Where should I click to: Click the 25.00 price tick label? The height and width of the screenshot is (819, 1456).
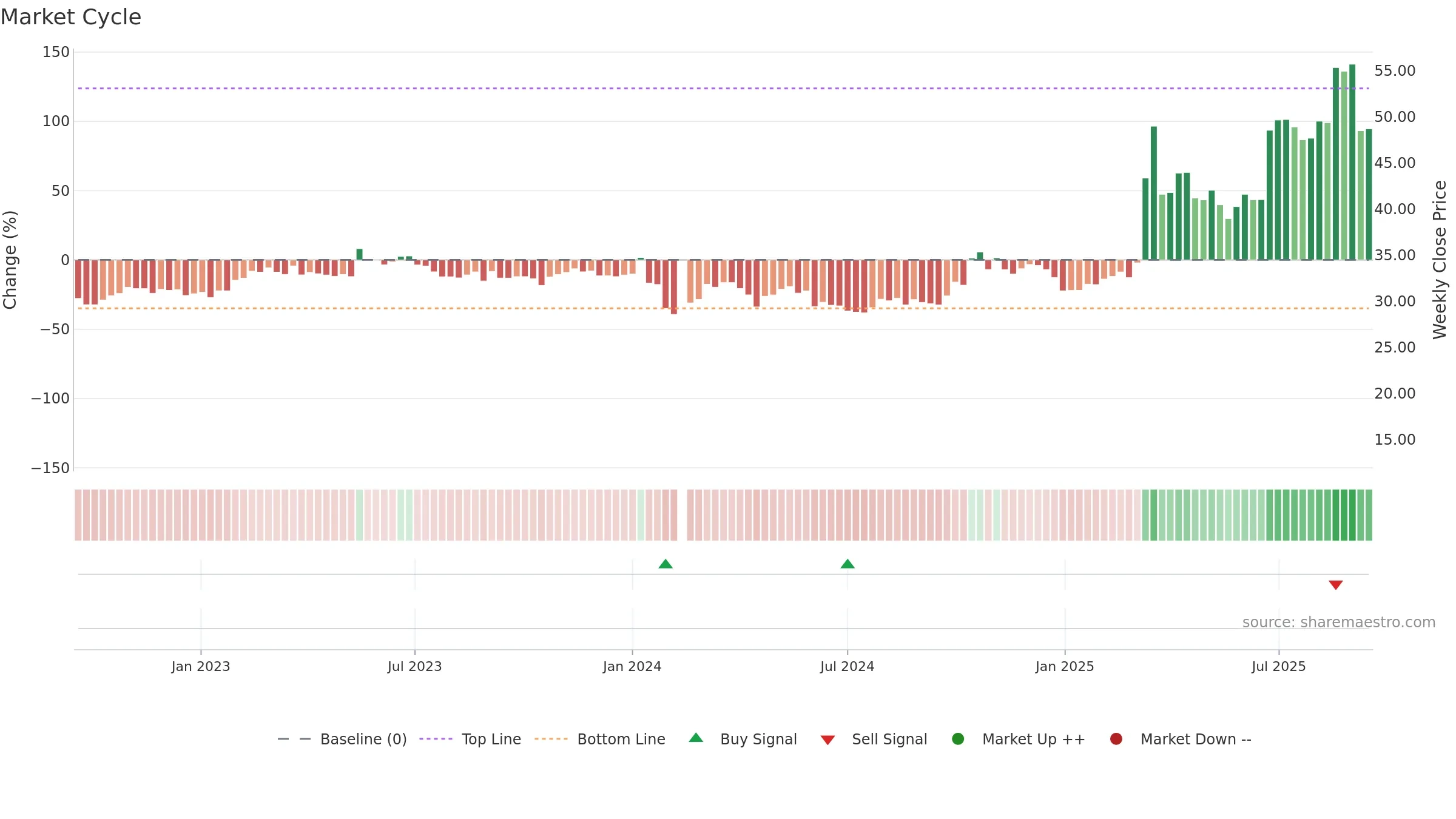coord(1395,348)
